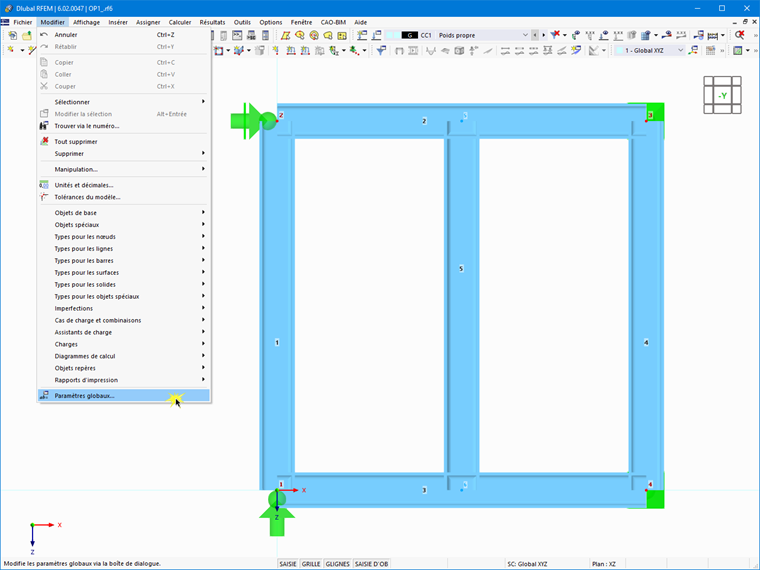The width and height of the screenshot is (760, 570).
Task: Expand Types pour les barres submenu
Action: [x=124, y=261]
